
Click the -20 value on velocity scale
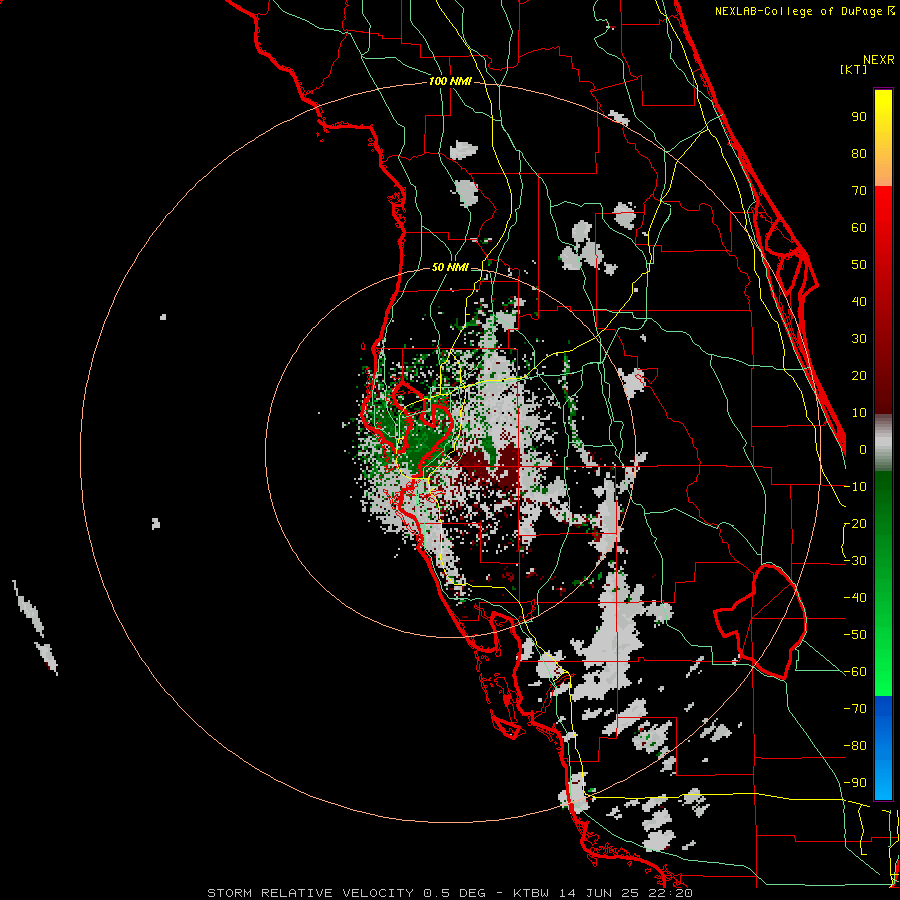click(x=855, y=524)
